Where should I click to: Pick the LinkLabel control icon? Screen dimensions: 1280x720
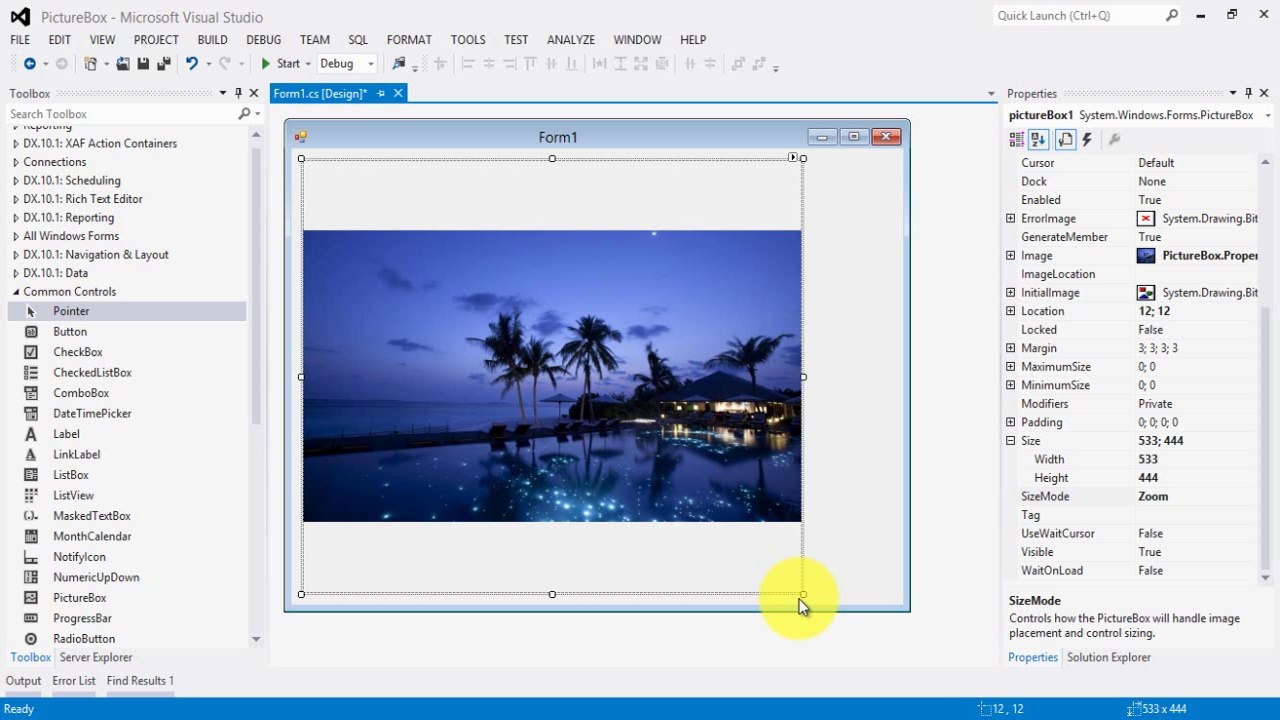31,455
